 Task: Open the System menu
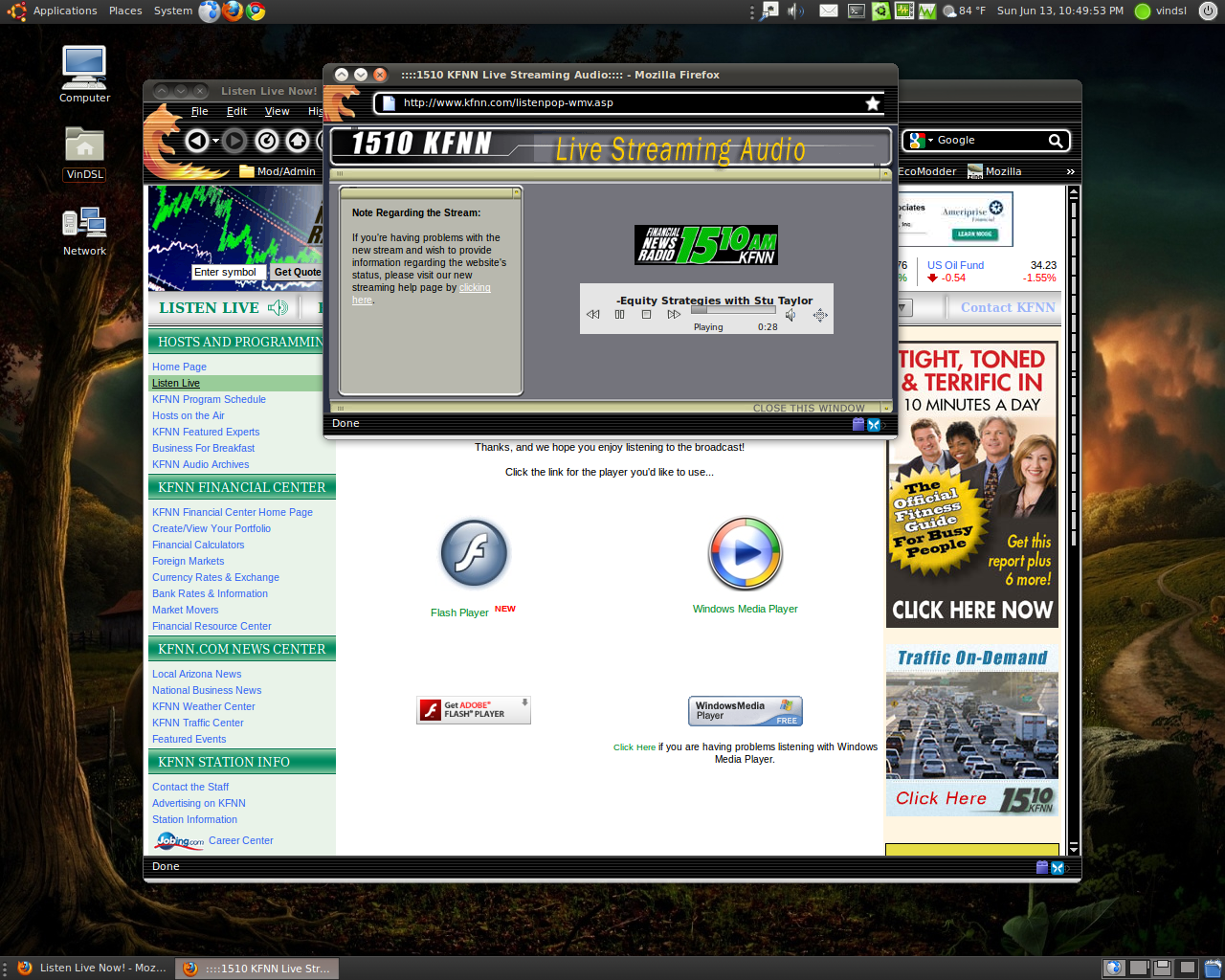coord(173,11)
